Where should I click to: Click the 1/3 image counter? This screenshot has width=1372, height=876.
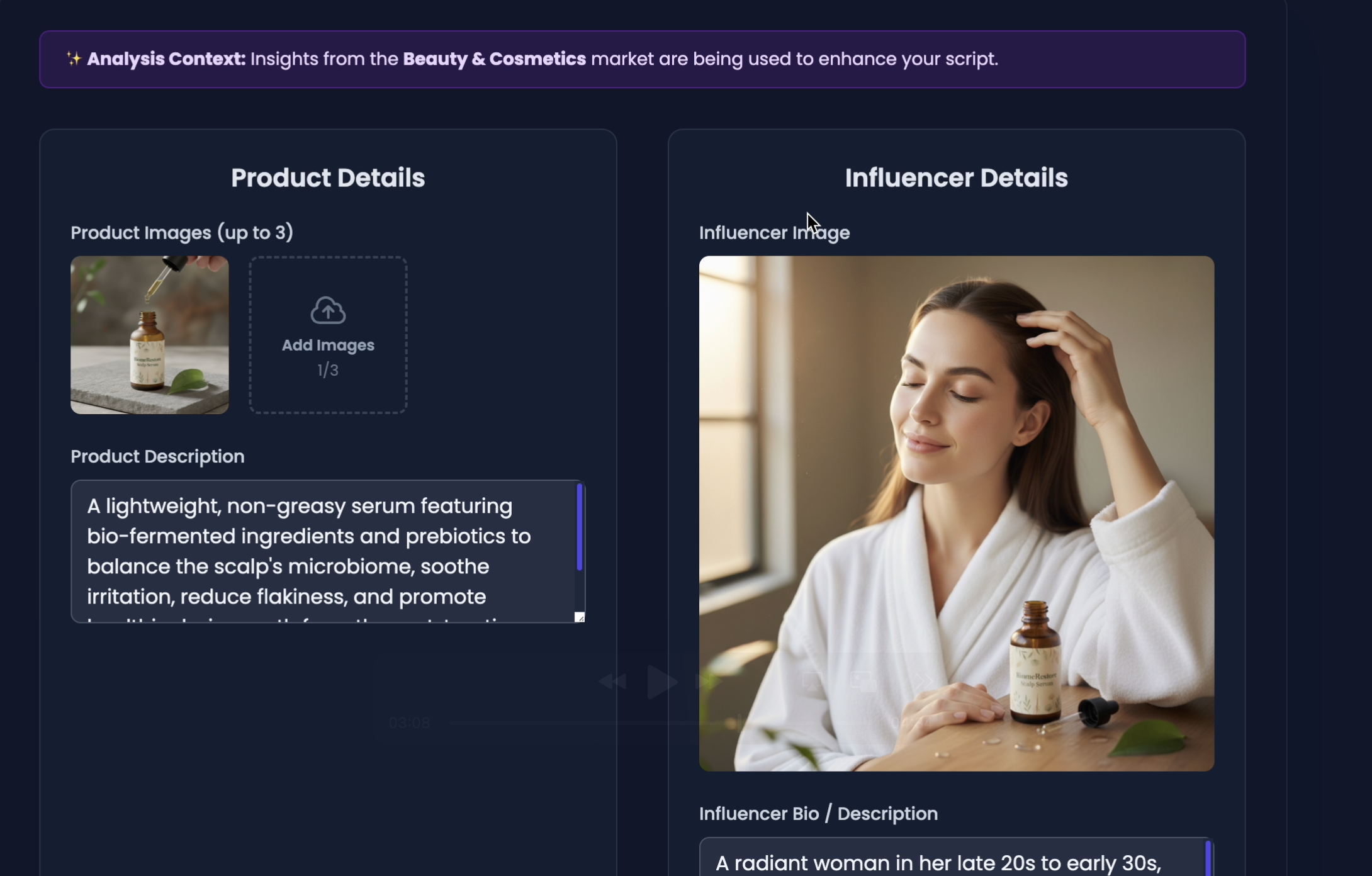coord(328,370)
